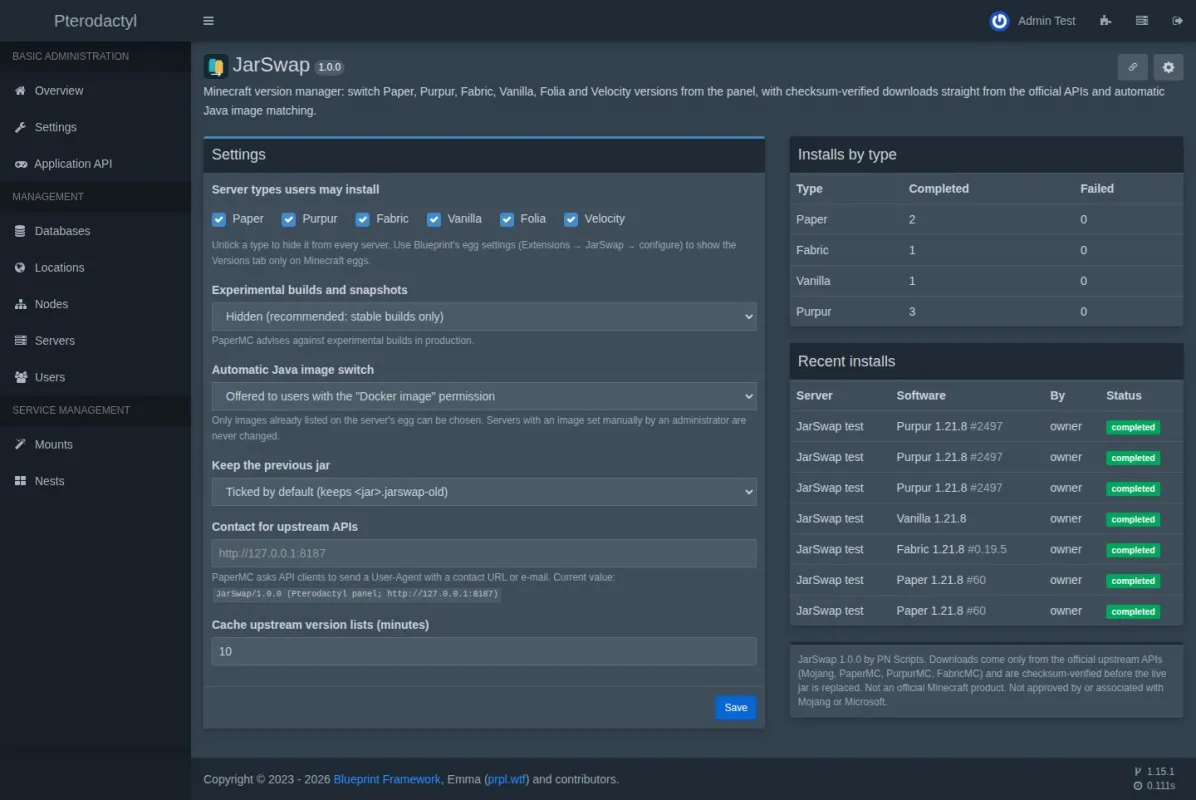The width and height of the screenshot is (1196, 800).
Task: Open the extensions puzzle-piece icon in header
Action: click(x=1105, y=21)
